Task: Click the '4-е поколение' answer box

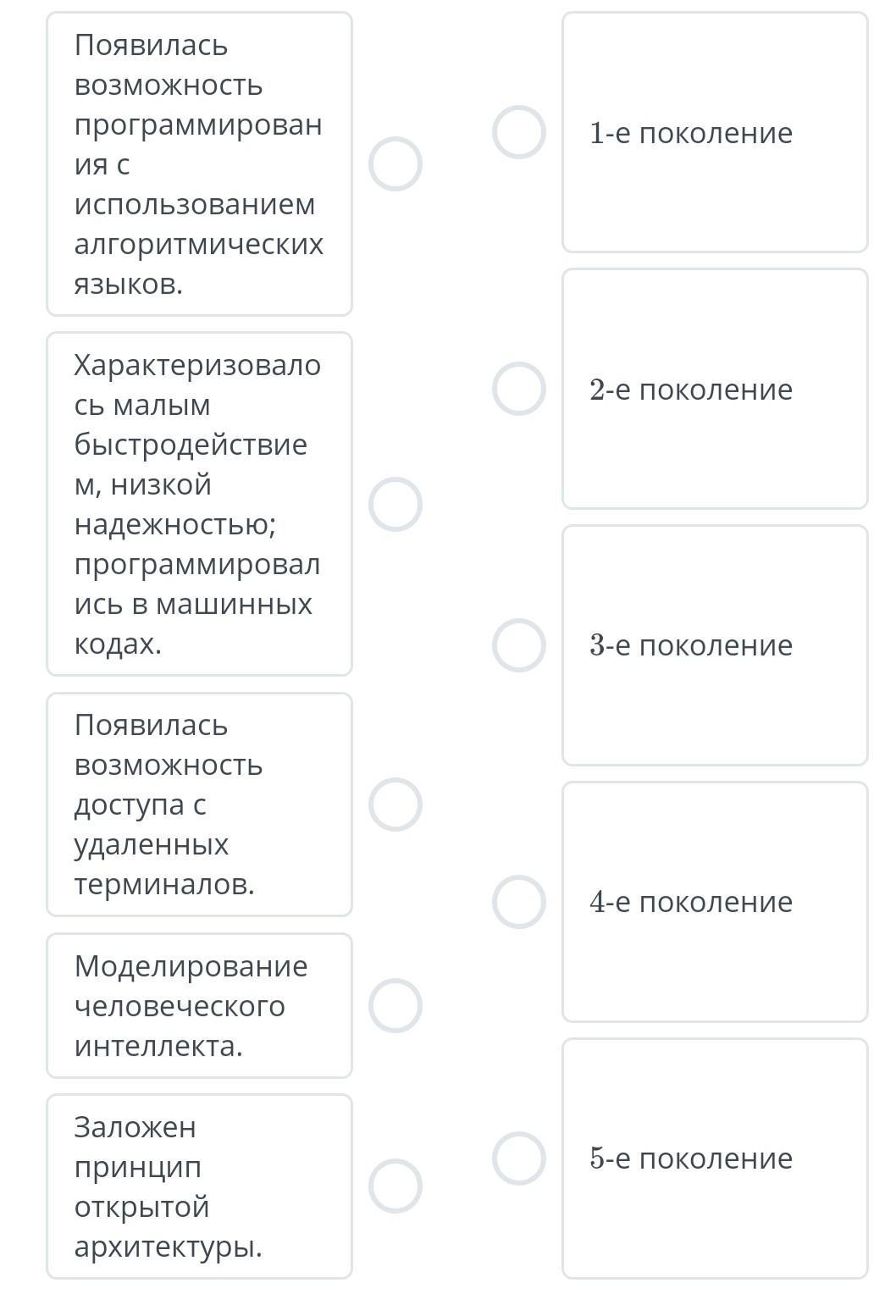Action: (x=715, y=902)
